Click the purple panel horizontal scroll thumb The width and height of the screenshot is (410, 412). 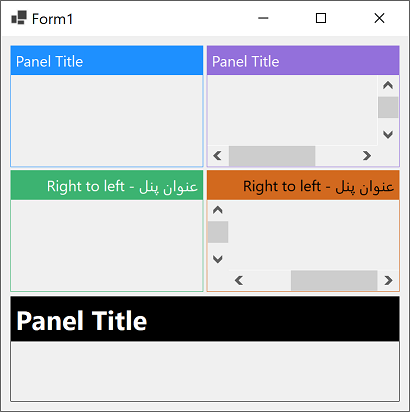coord(272,156)
